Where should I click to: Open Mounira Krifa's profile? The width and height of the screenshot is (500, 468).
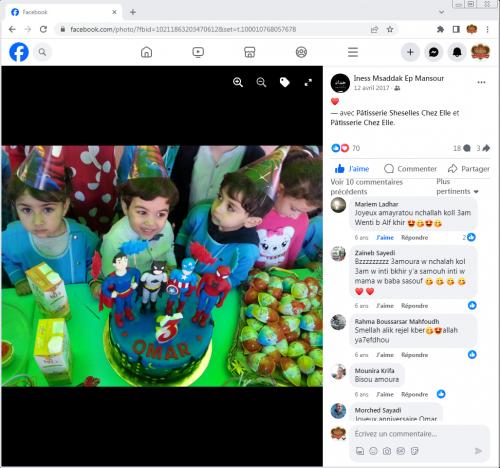click(374, 371)
